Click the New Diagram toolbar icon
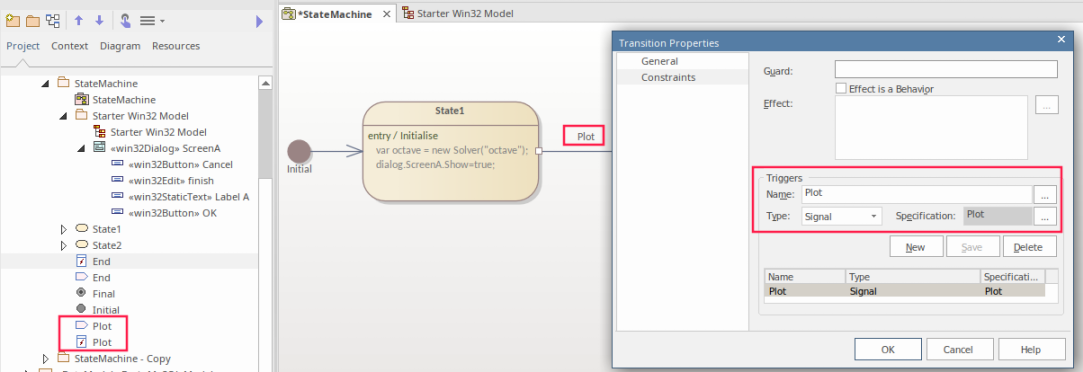The height and width of the screenshot is (372, 1083). click(52, 21)
